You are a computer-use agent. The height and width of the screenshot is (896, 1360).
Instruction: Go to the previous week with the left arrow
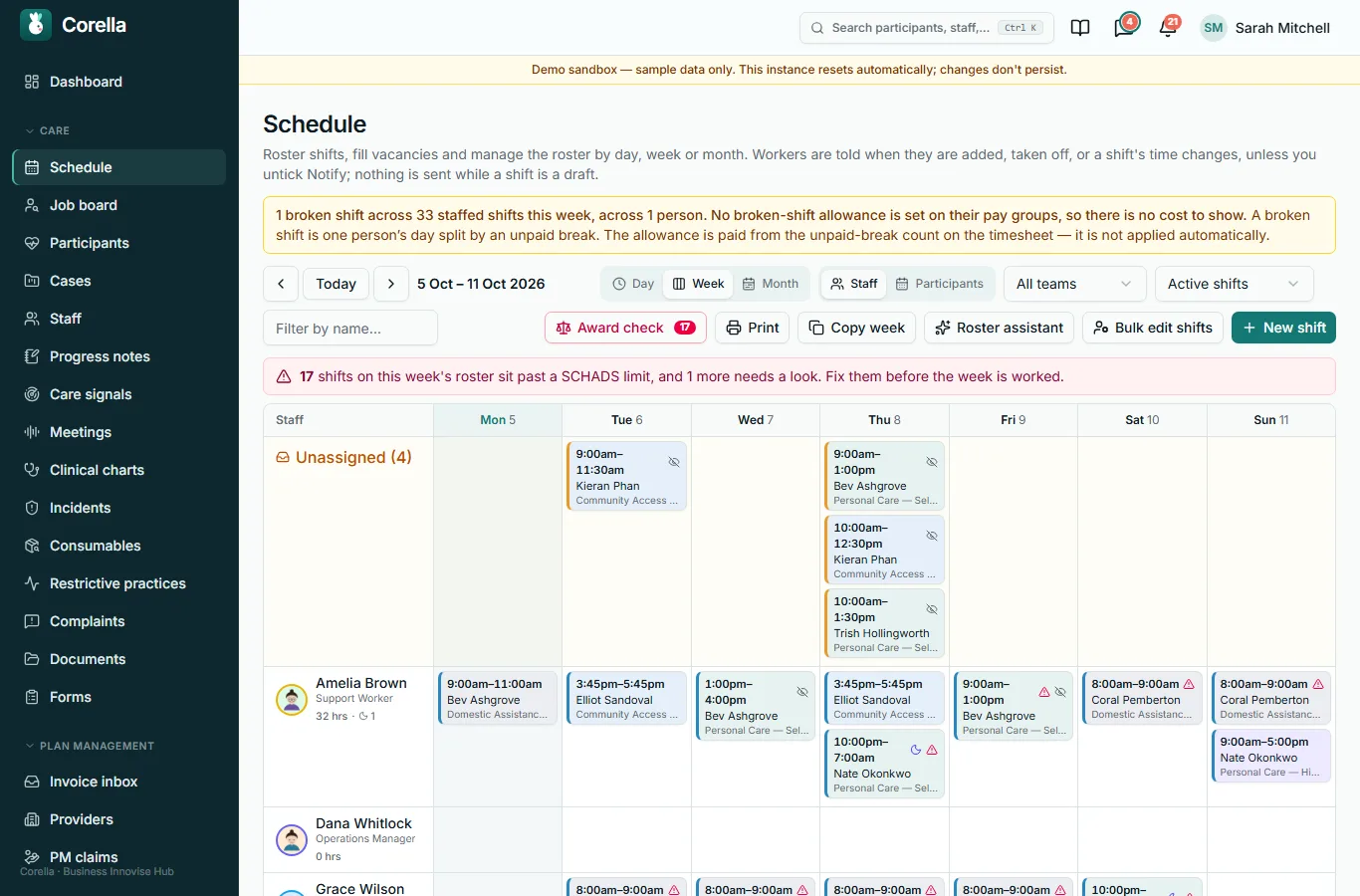(x=281, y=284)
